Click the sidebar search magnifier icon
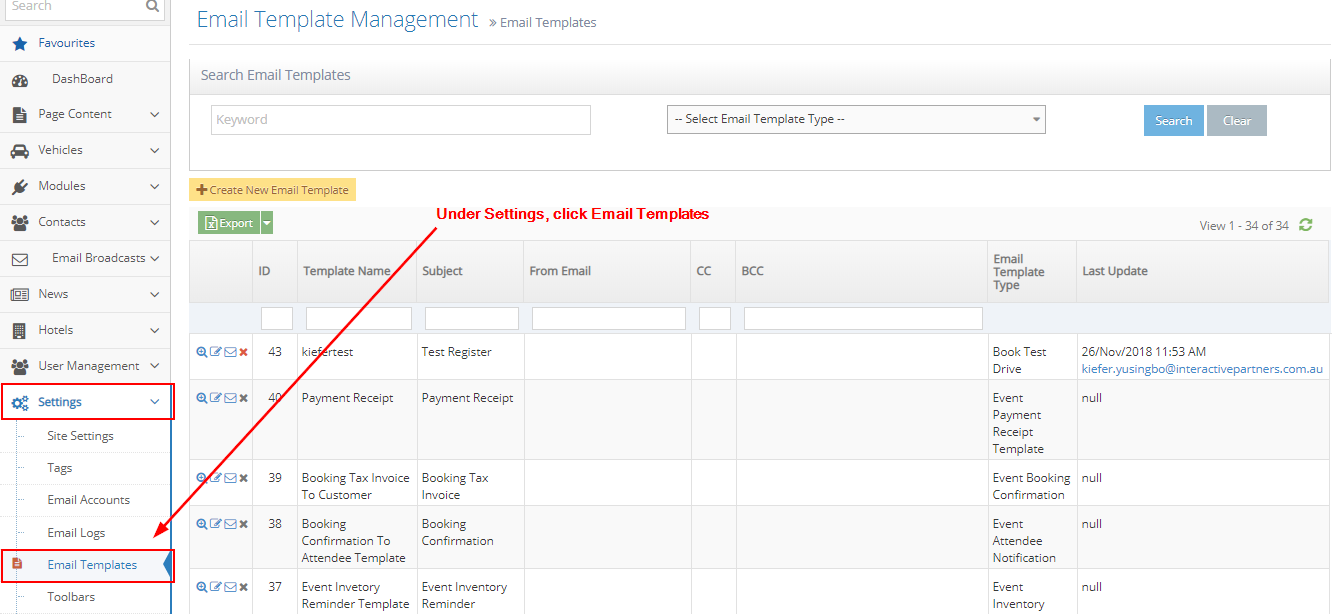Image resolution: width=1332 pixels, height=614 pixels. [x=152, y=6]
